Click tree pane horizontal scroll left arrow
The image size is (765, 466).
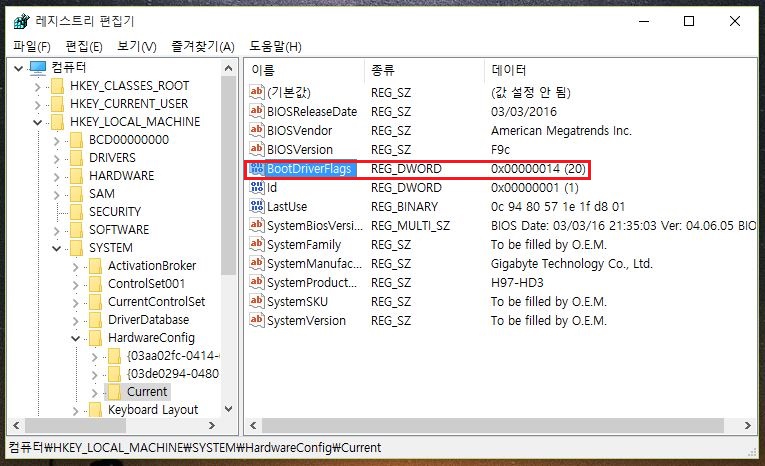point(17,425)
